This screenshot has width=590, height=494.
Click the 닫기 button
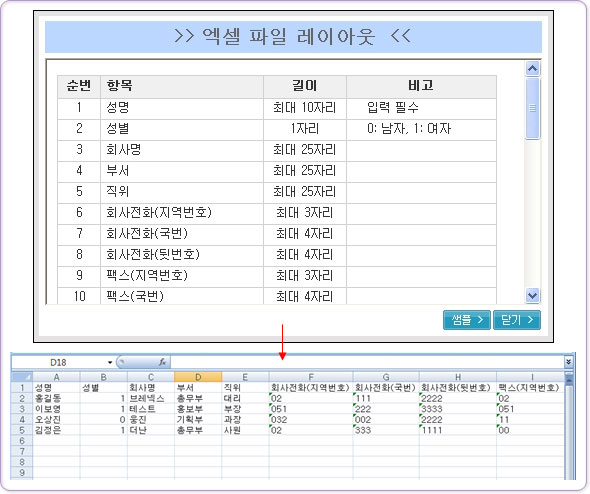[x=517, y=320]
